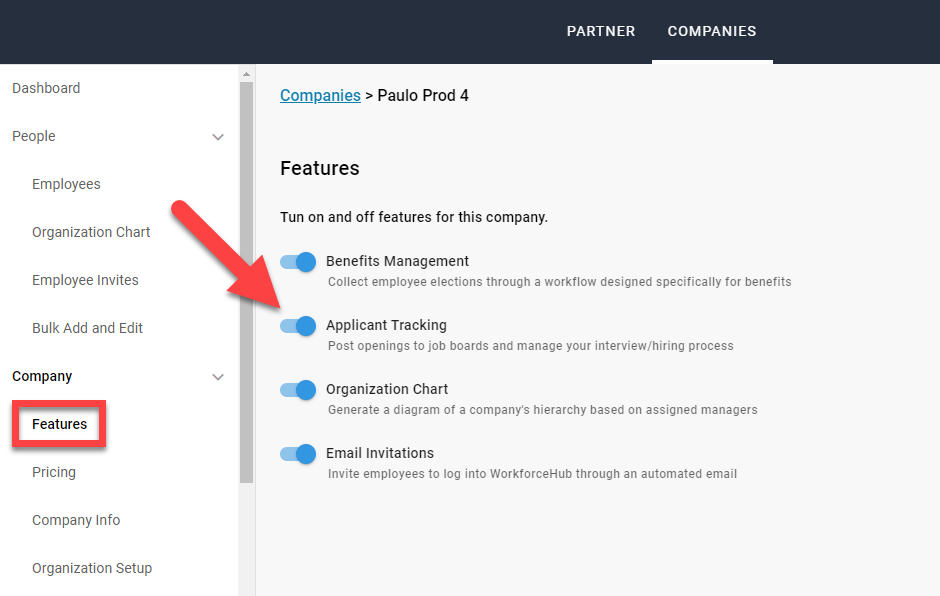
Task: Switch to the PARTNER tab
Action: 600,31
